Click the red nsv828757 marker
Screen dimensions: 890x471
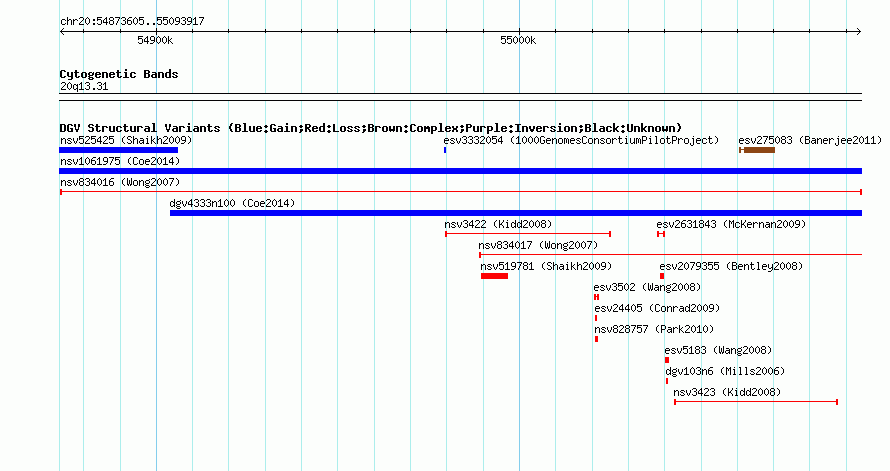click(x=596, y=339)
